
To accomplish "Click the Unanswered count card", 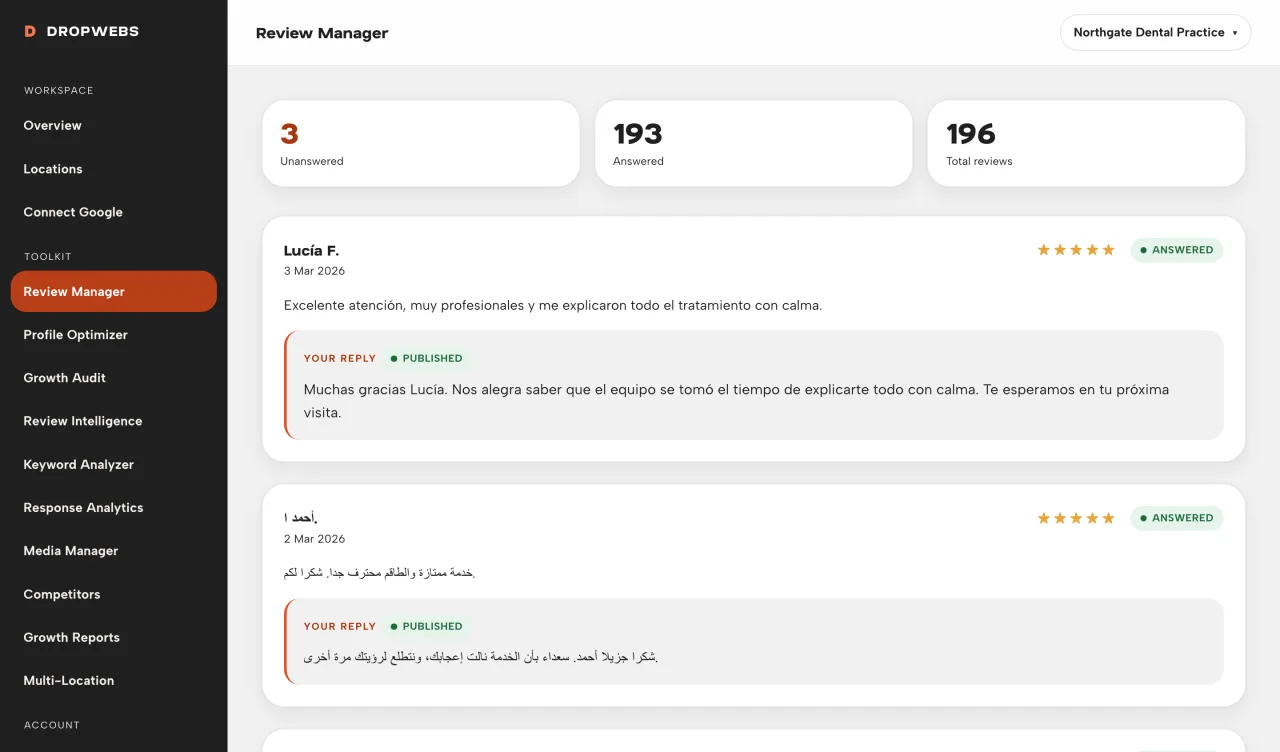I will (x=421, y=143).
